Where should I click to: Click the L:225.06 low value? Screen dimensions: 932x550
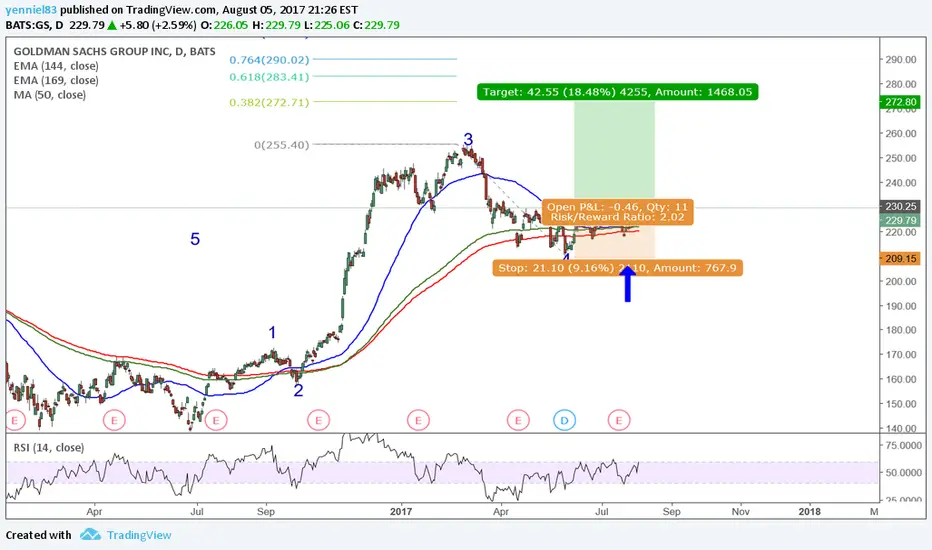(x=326, y=25)
